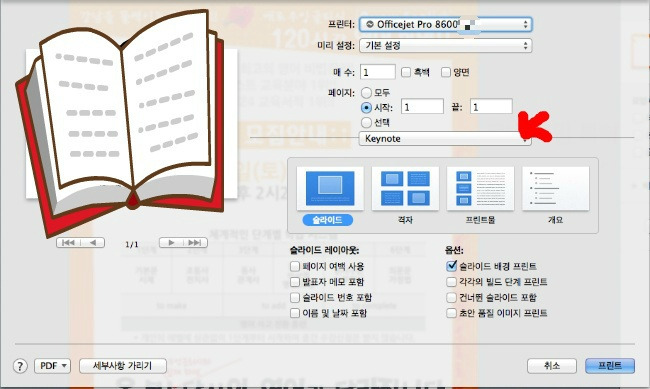The width and height of the screenshot is (650, 389).
Task: Go to previous preview page
Action: click(x=92, y=243)
